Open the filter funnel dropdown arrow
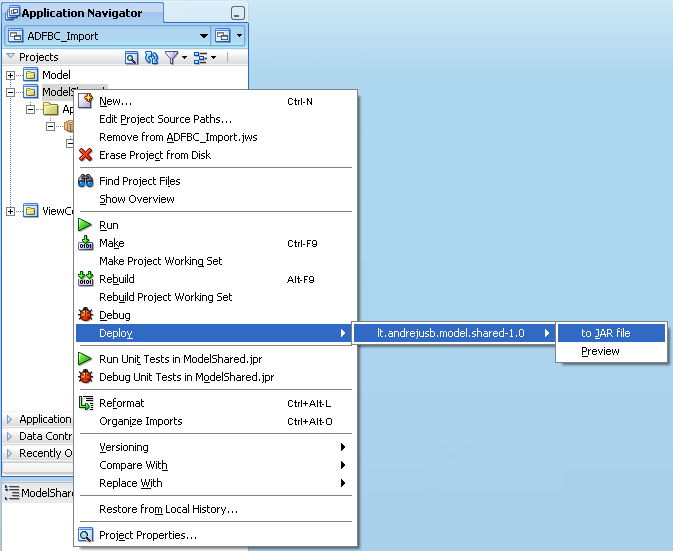Viewport: 673px width, 551px height. click(x=185, y=58)
